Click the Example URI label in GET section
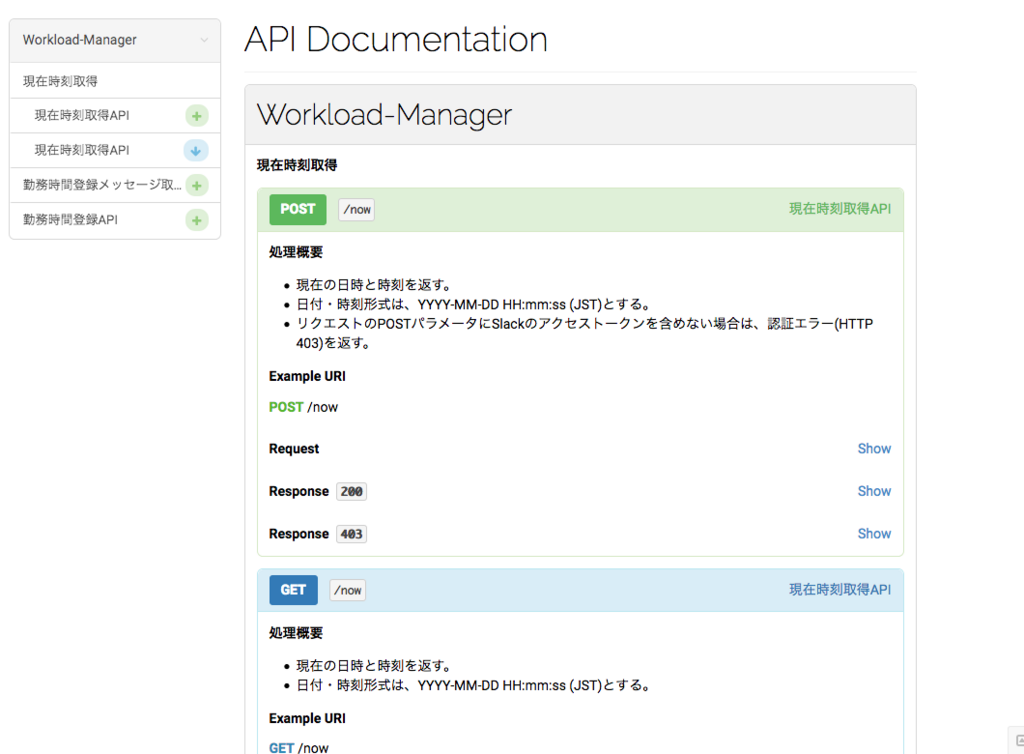 pyautogui.click(x=307, y=718)
